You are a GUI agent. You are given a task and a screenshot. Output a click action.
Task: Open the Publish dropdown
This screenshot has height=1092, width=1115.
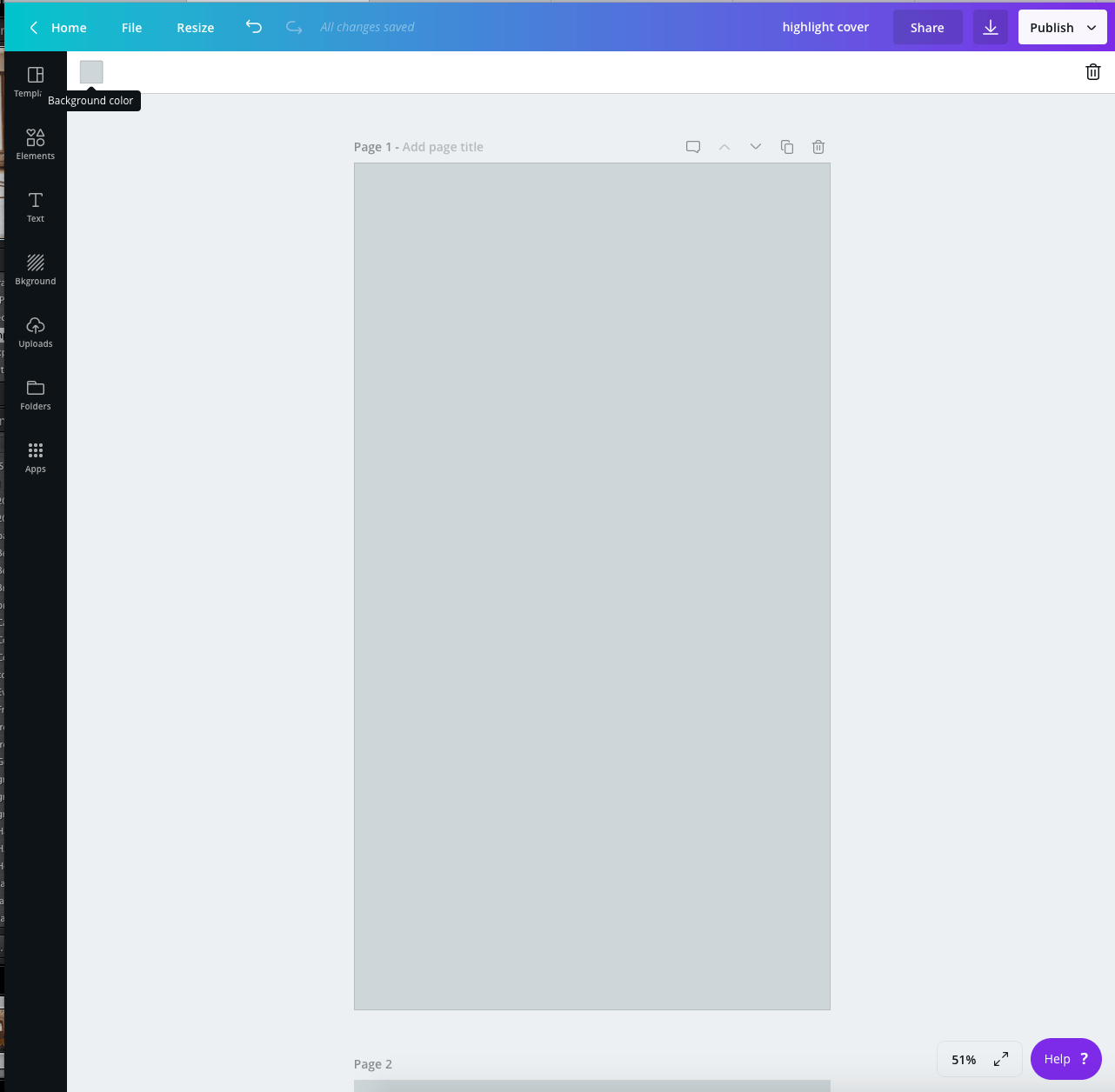coord(1063,27)
